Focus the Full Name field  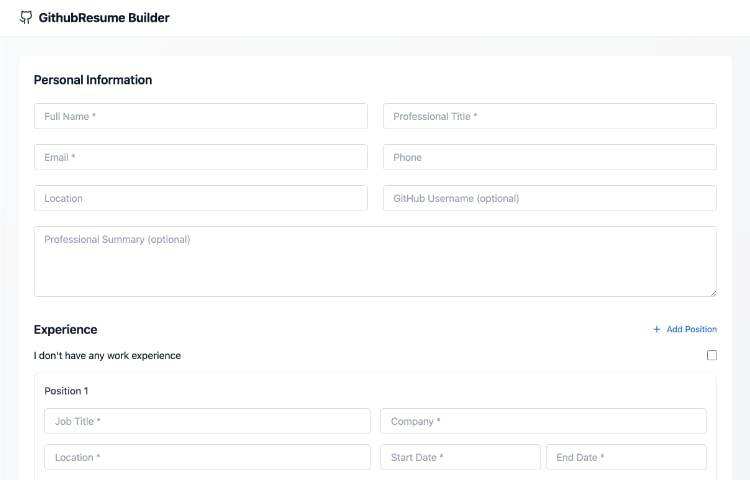click(x=201, y=116)
